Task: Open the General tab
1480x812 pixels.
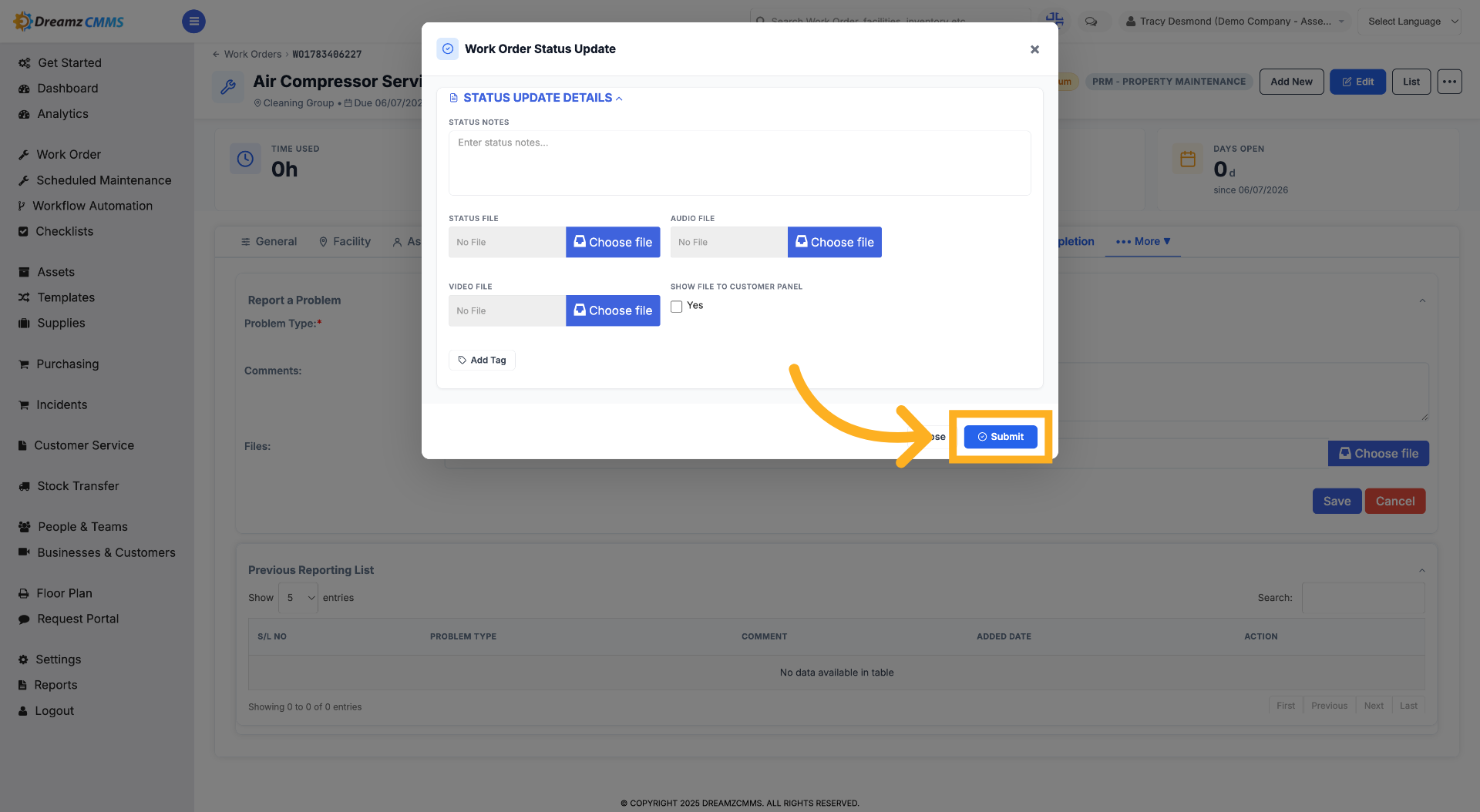Action: [x=268, y=241]
